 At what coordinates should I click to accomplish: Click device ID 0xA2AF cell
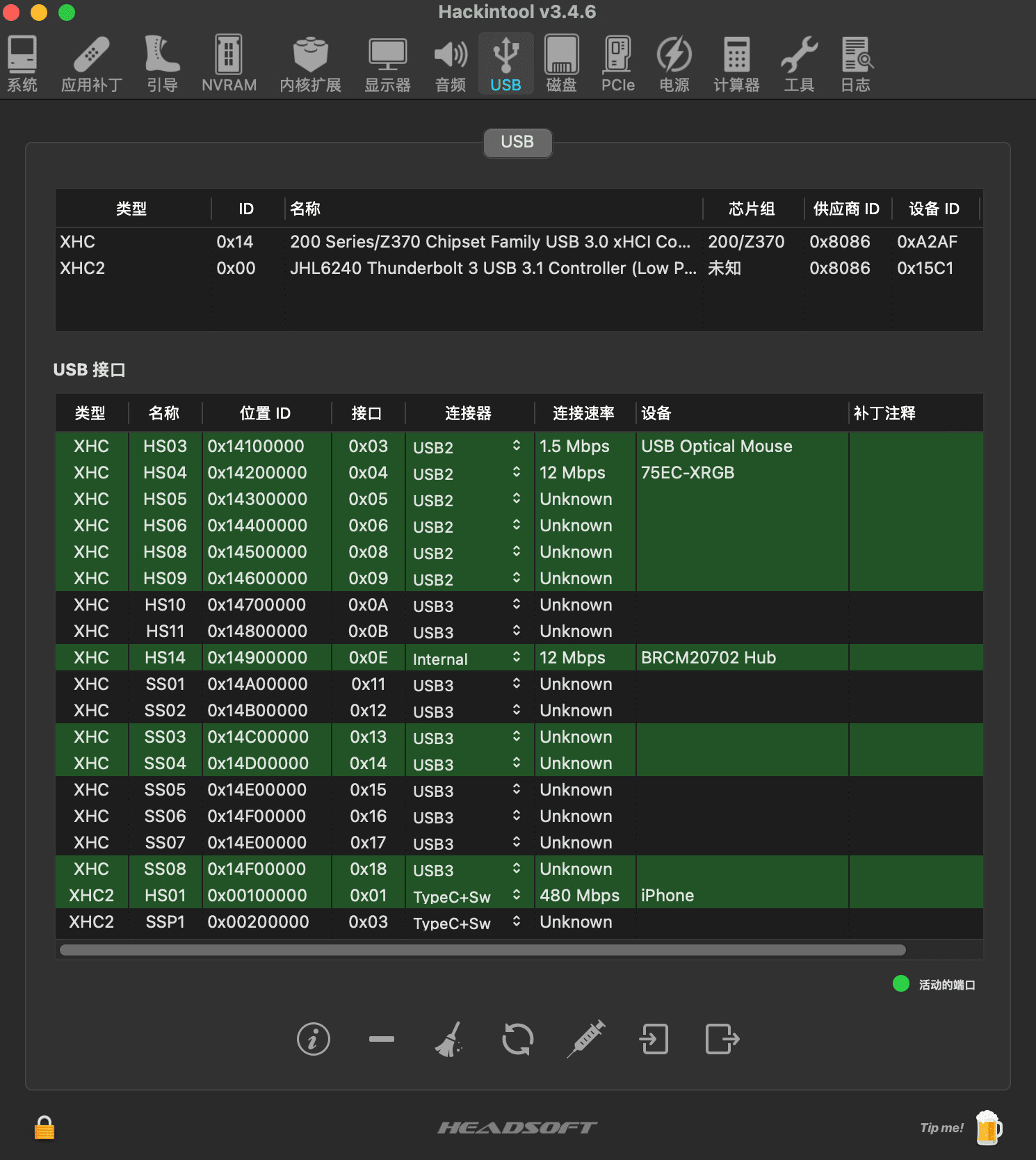[x=927, y=242]
